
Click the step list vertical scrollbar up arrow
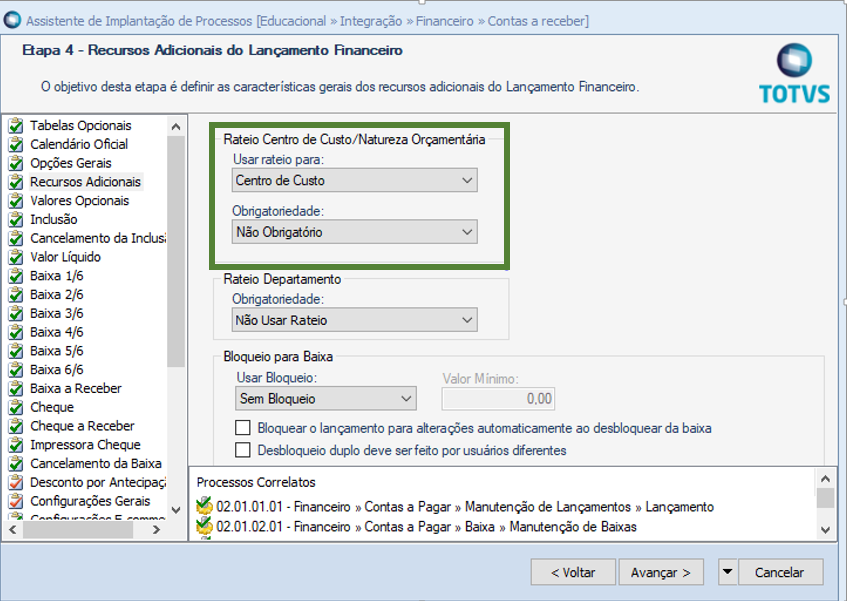176,127
